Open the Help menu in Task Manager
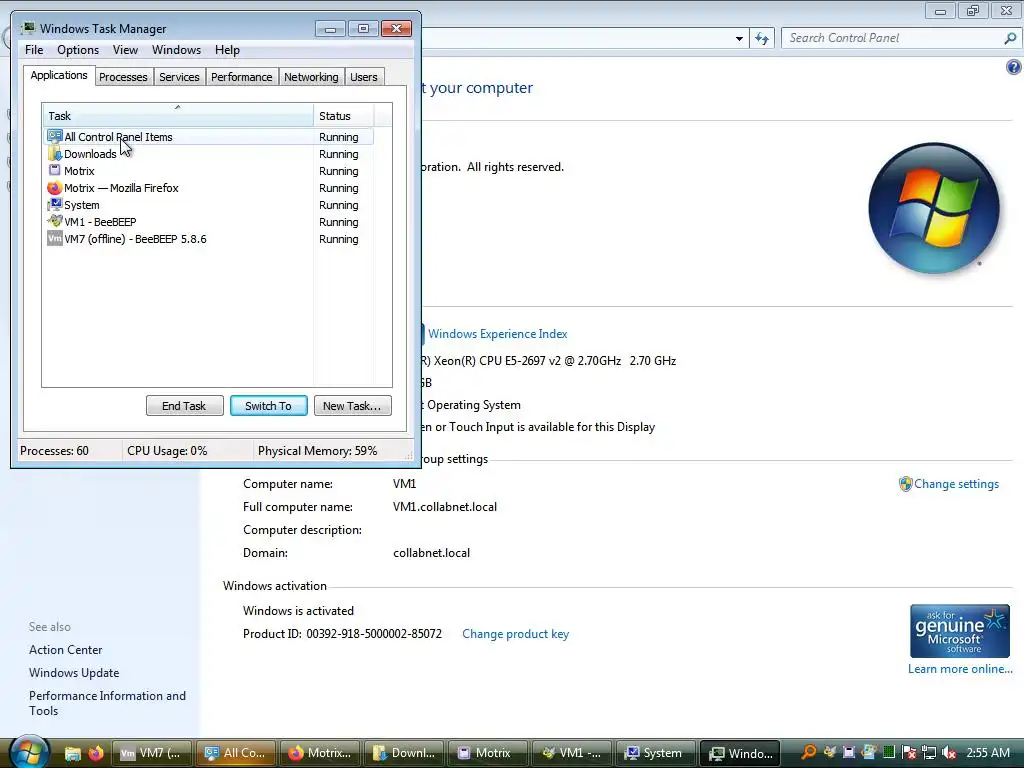 click(227, 50)
